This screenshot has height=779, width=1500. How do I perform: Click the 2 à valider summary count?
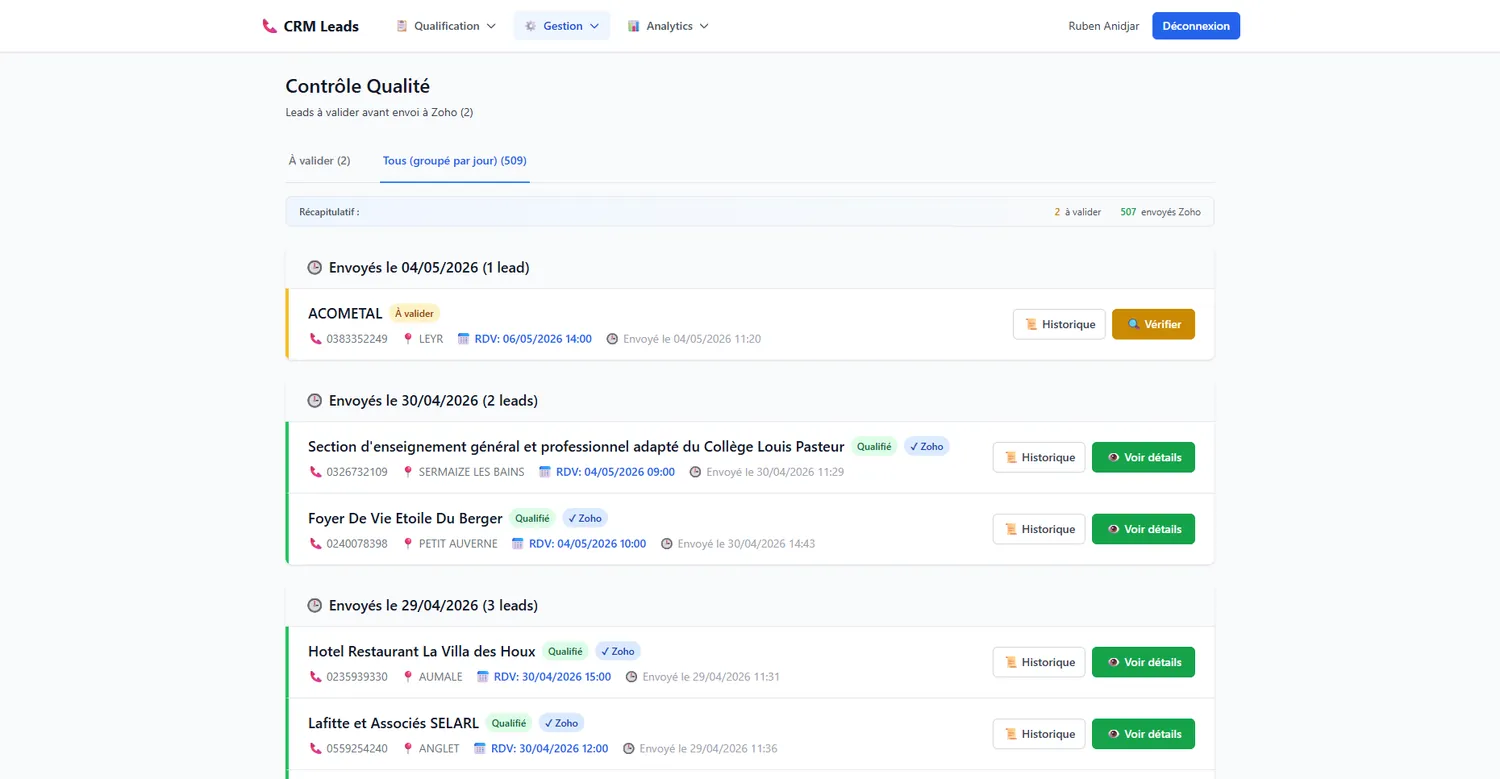pos(1078,212)
